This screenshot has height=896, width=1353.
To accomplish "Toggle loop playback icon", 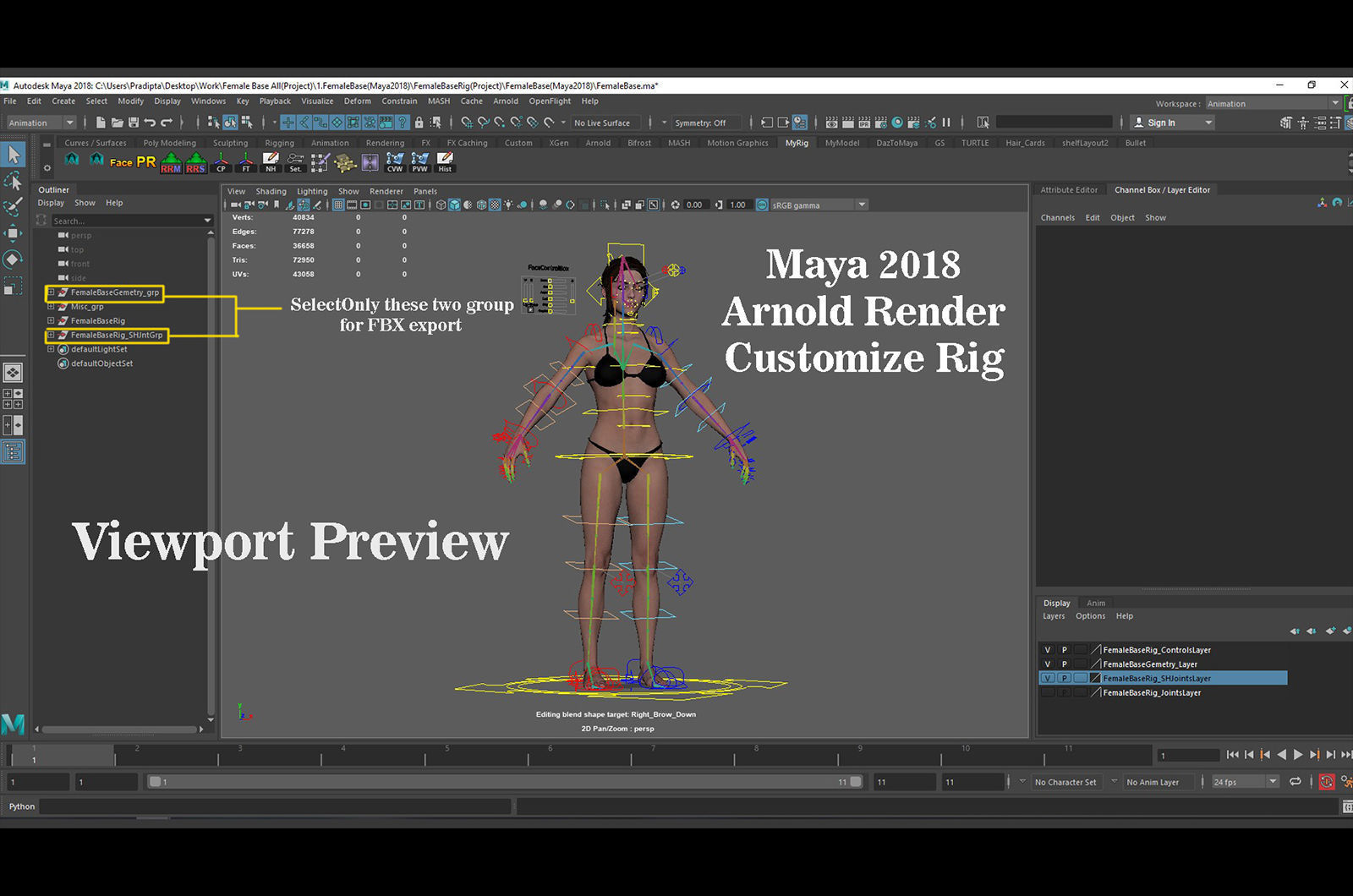I will coord(1295,782).
